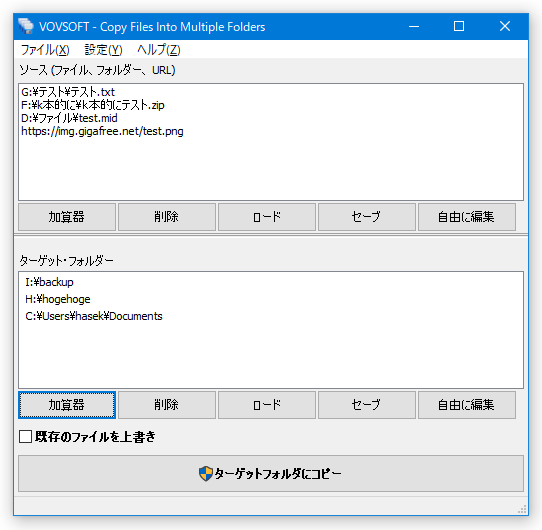Minimize the VOVSOFT window

coord(414,26)
